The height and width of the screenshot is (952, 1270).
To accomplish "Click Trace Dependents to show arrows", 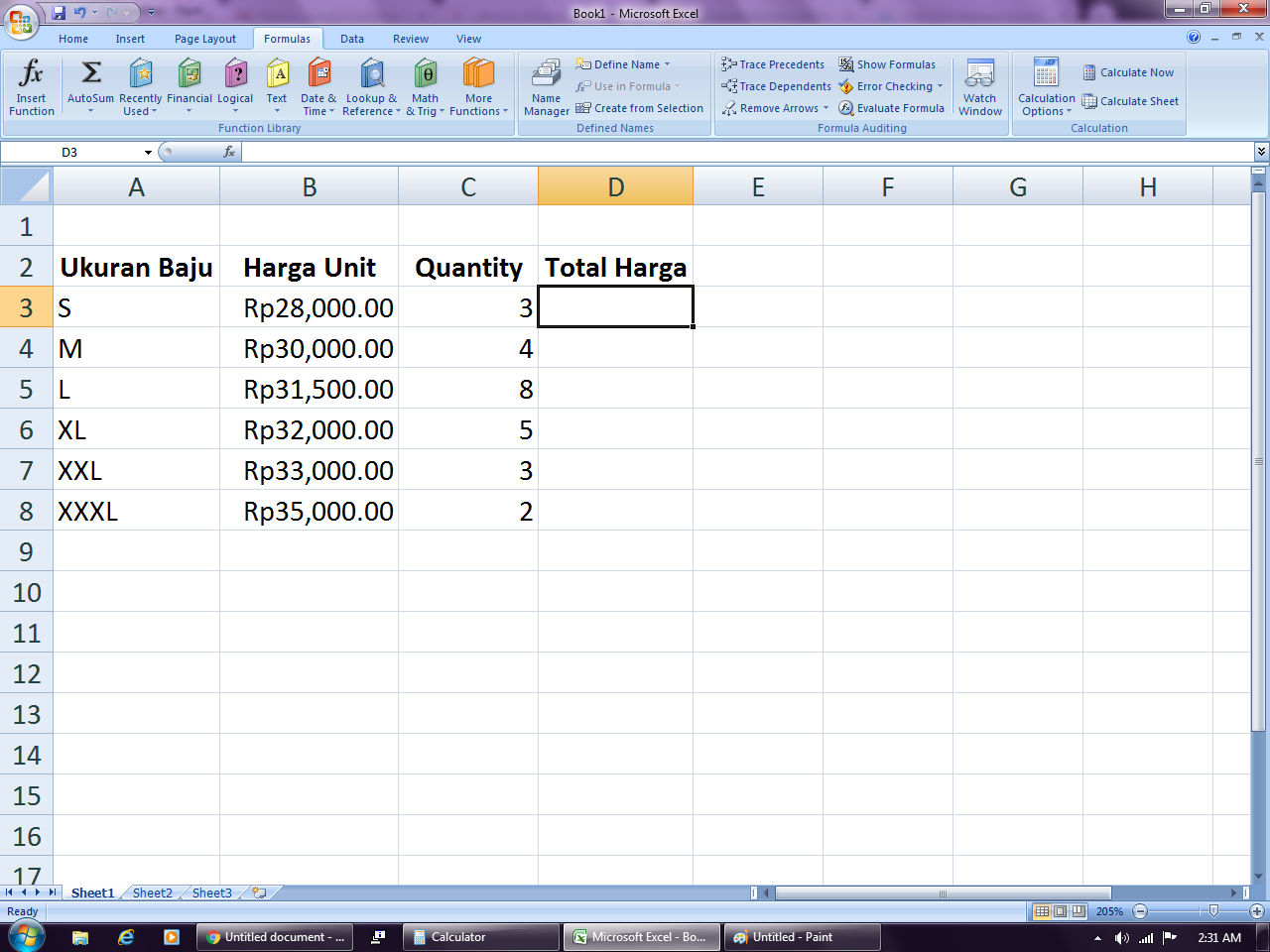I will (775, 86).
